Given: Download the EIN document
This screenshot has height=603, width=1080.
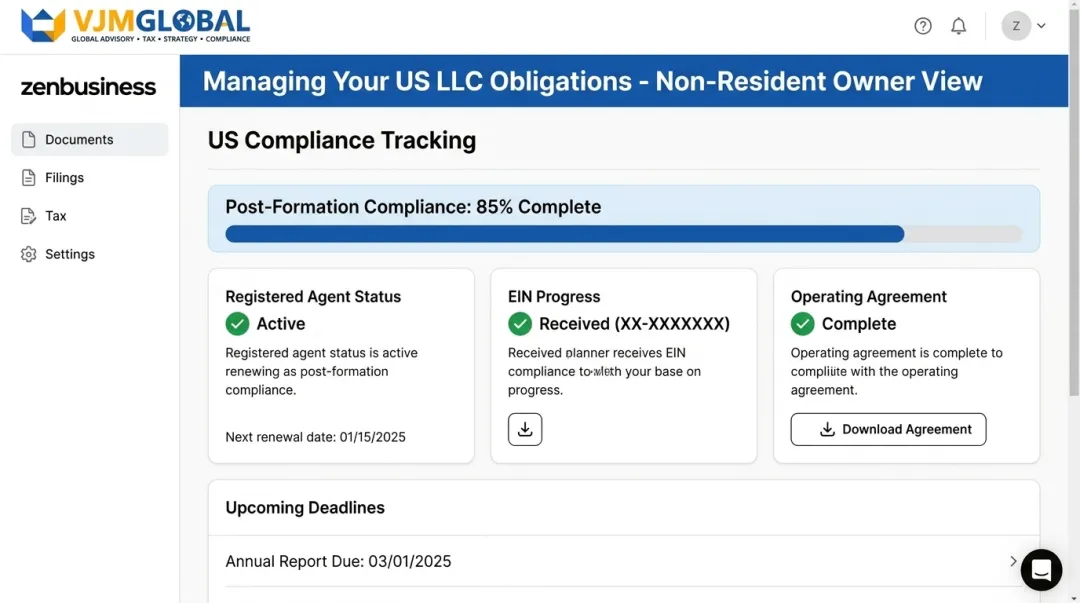Looking at the screenshot, I should pyautogui.click(x=525, y=429).
